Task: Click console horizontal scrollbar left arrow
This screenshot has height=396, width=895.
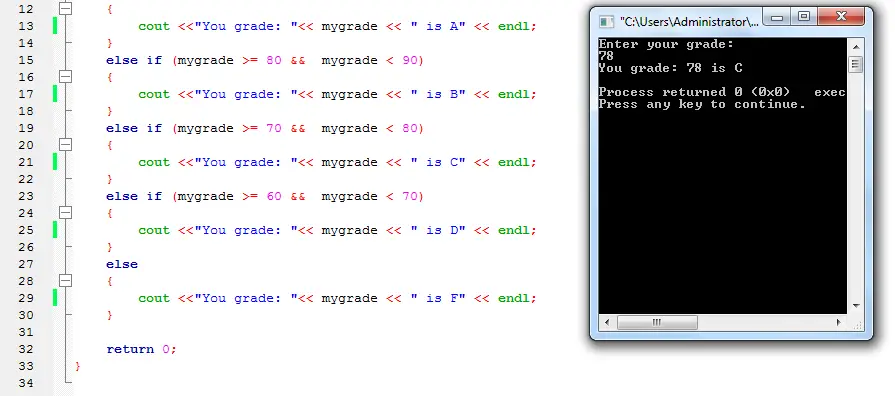Action: coord(607,322)
